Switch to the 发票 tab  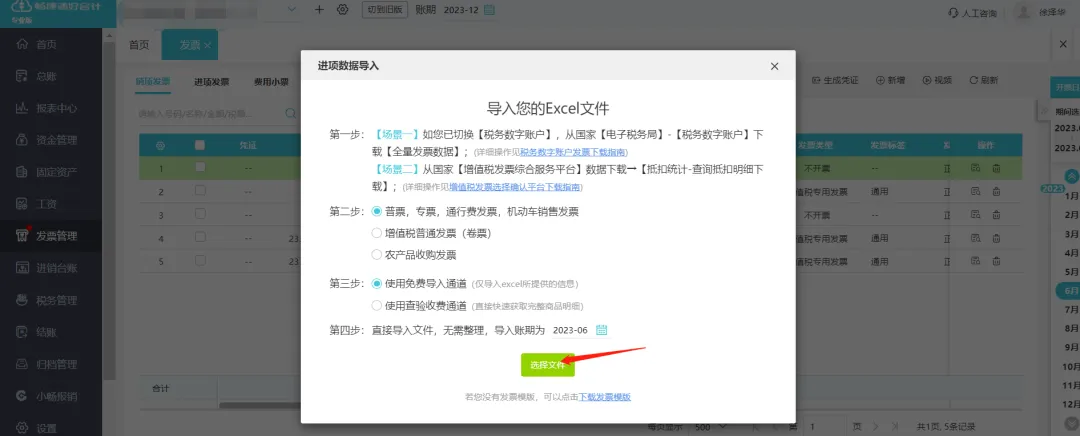(x=189, y=45)
